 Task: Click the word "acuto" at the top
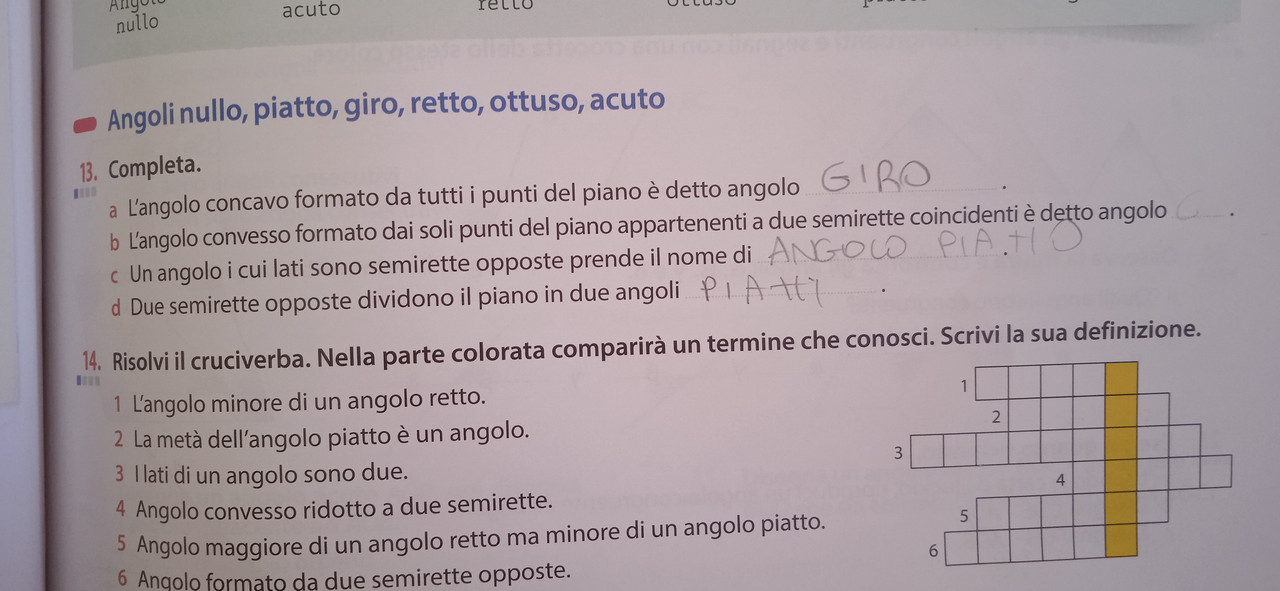click(x=311, y=10)
